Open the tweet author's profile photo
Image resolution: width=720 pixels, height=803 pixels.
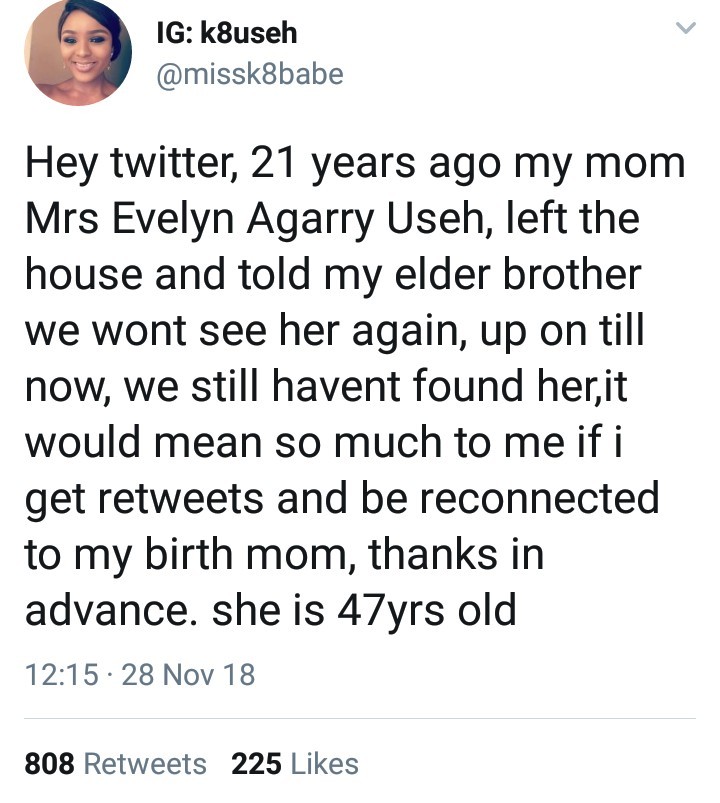pos(77,54)
